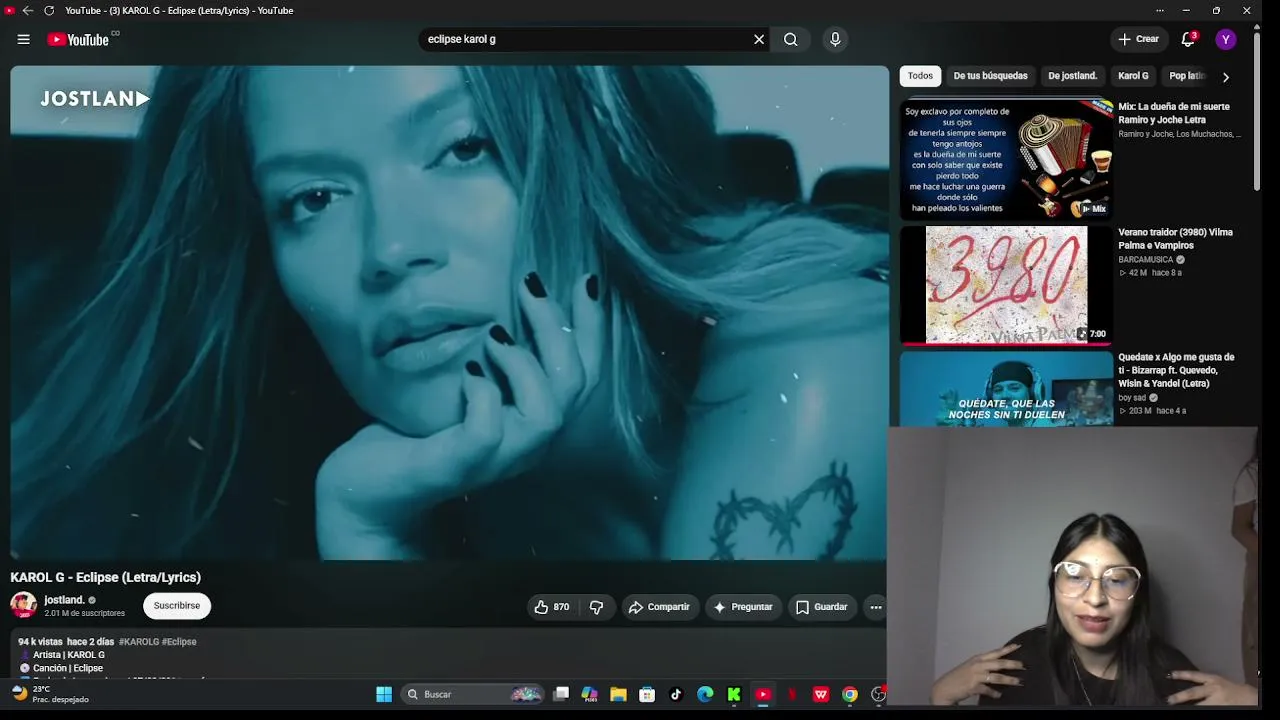Viewport: 1280px width, 720px height.
Task: Dislike the video with the thumbs-down button
Action: pos(597,607)
